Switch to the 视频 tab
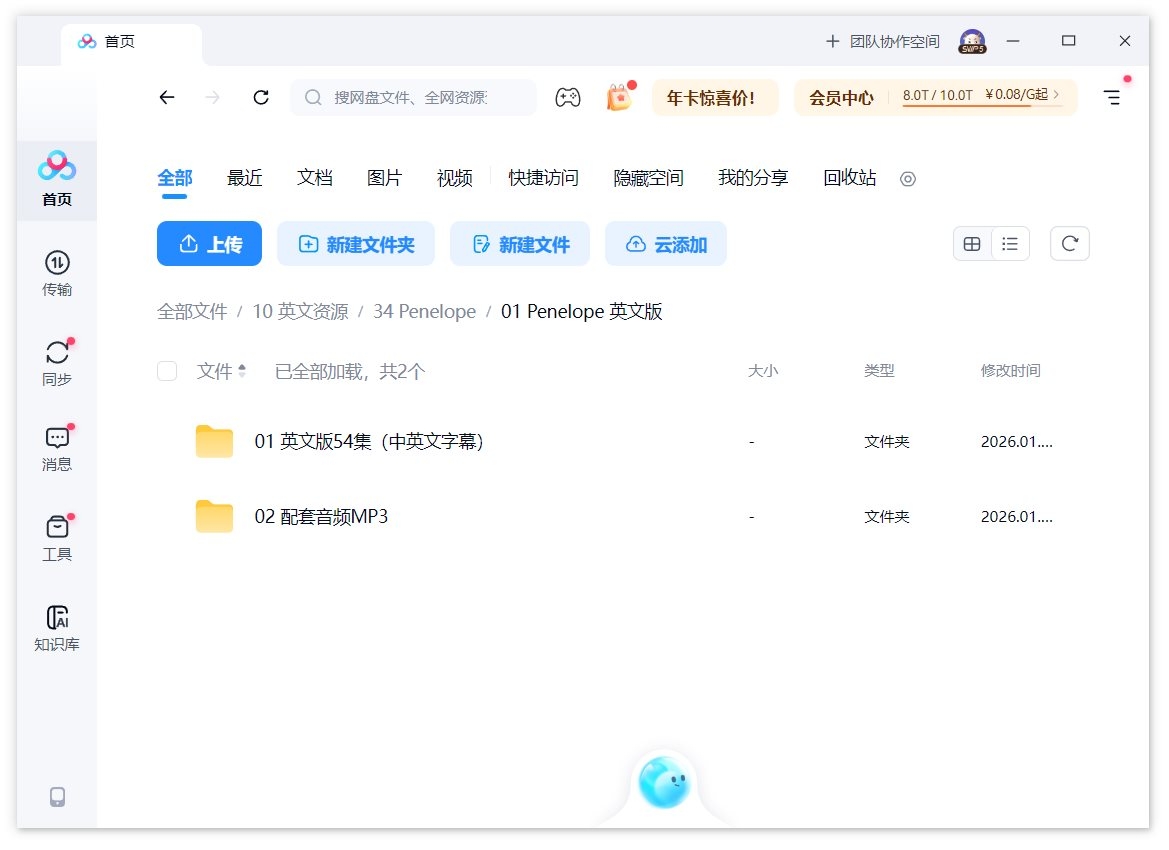 point(454,177)
